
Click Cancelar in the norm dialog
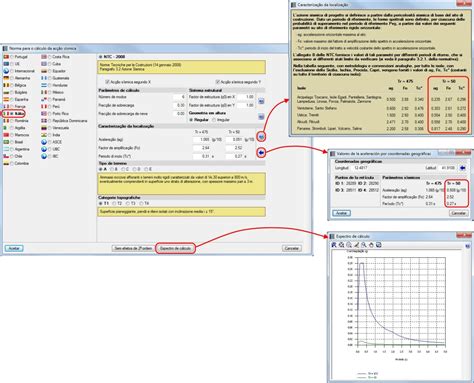point(292,248)
